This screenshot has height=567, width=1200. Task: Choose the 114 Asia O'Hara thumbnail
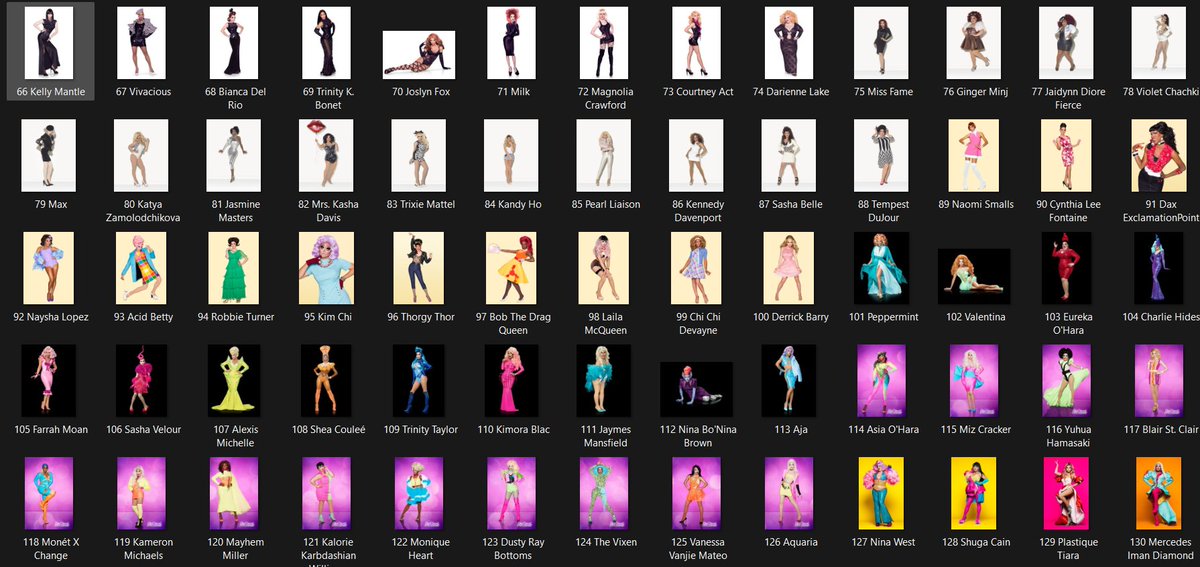coord(881,381)
